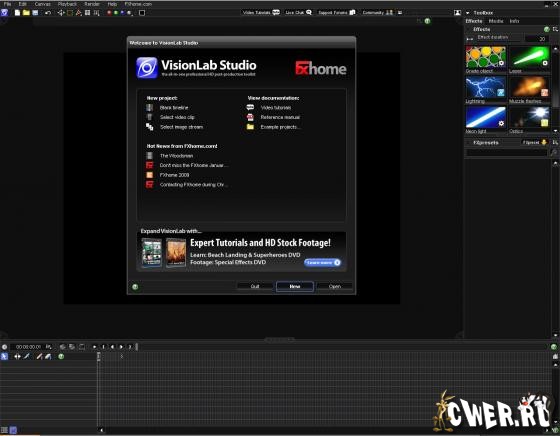Open Support Forums from the top bar
The image size is (560, 436).
point(336,13)
